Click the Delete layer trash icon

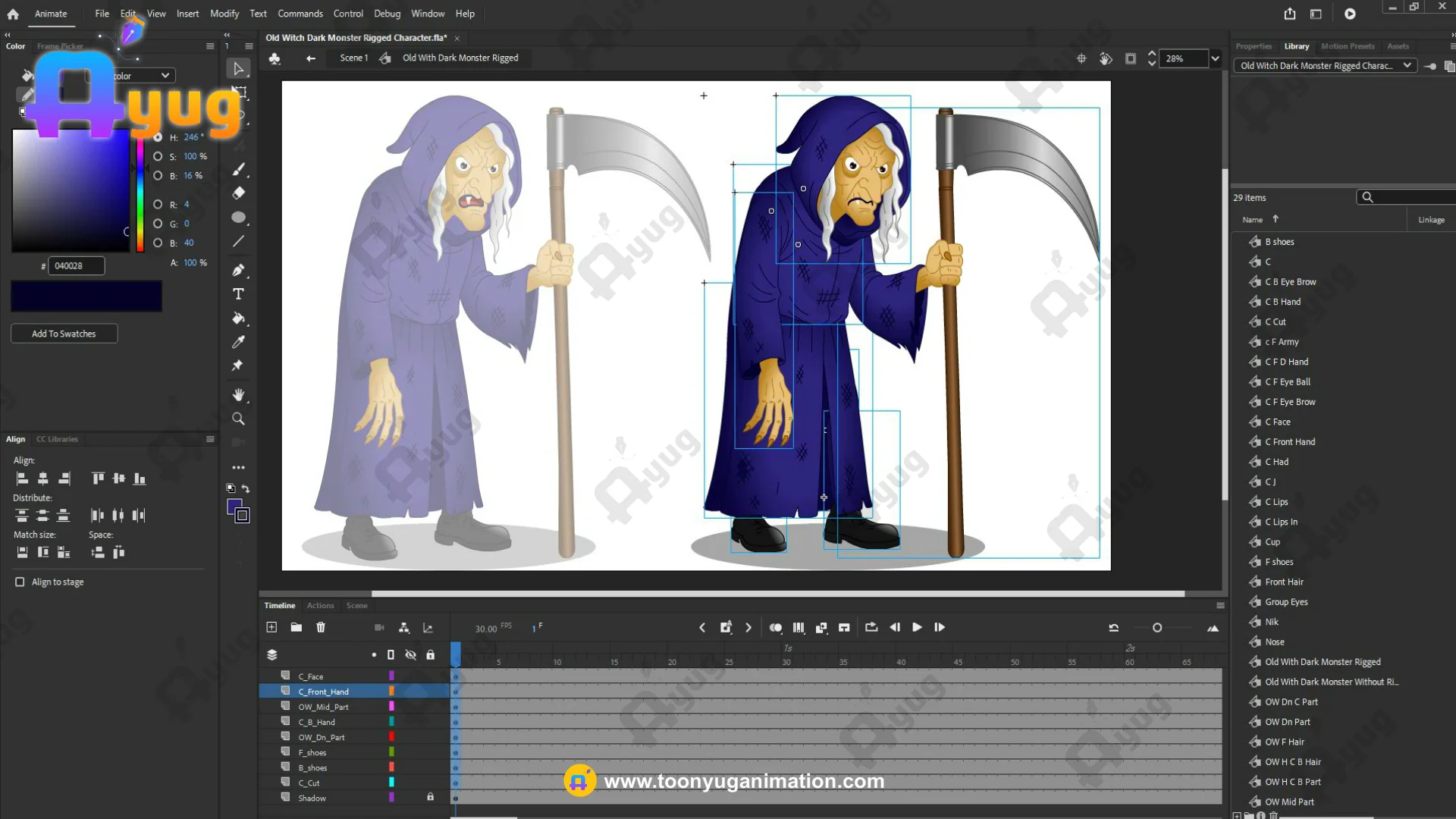pos(321,627)
